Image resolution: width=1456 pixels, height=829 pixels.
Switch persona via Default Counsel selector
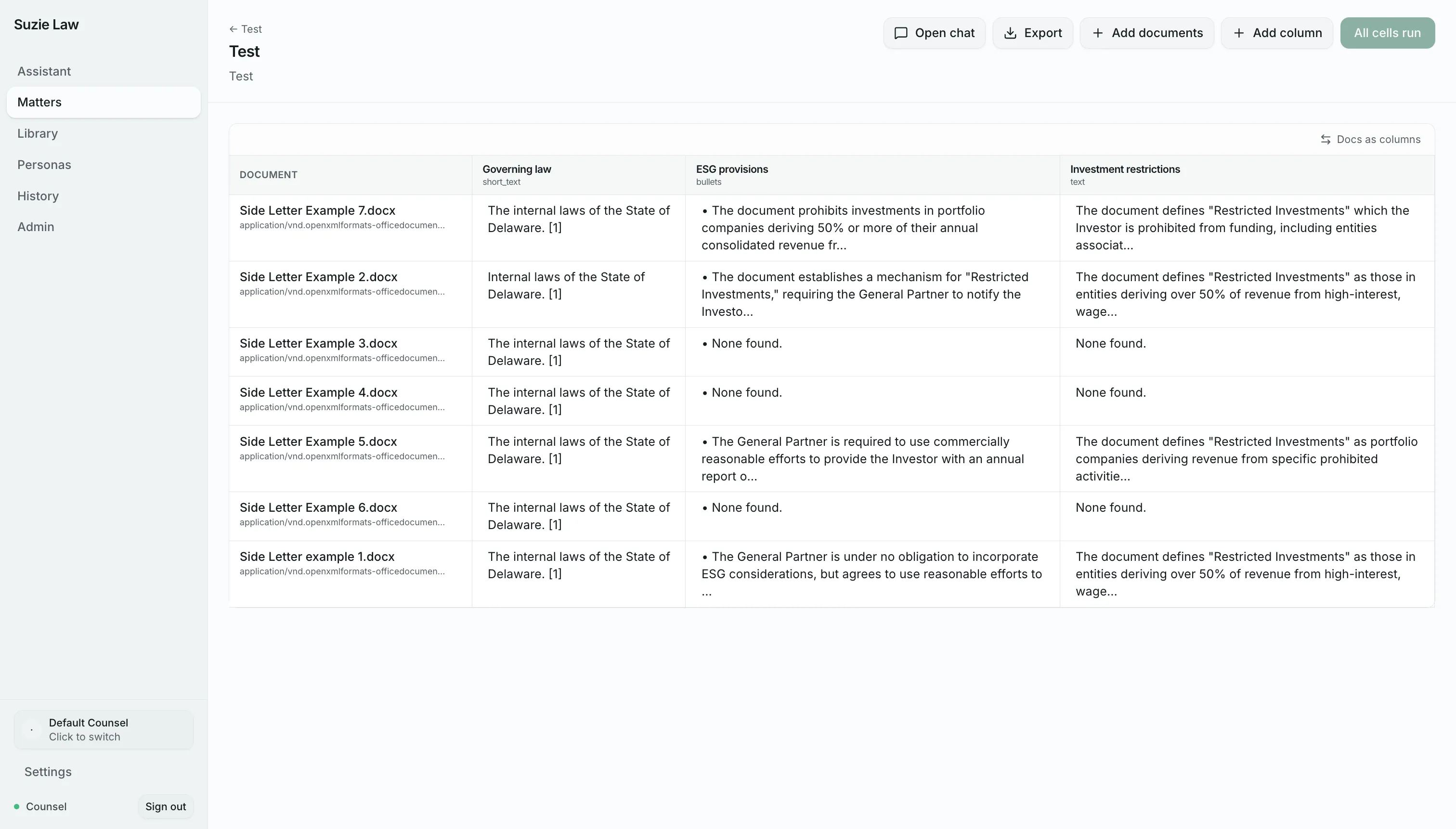coord(104,729)
